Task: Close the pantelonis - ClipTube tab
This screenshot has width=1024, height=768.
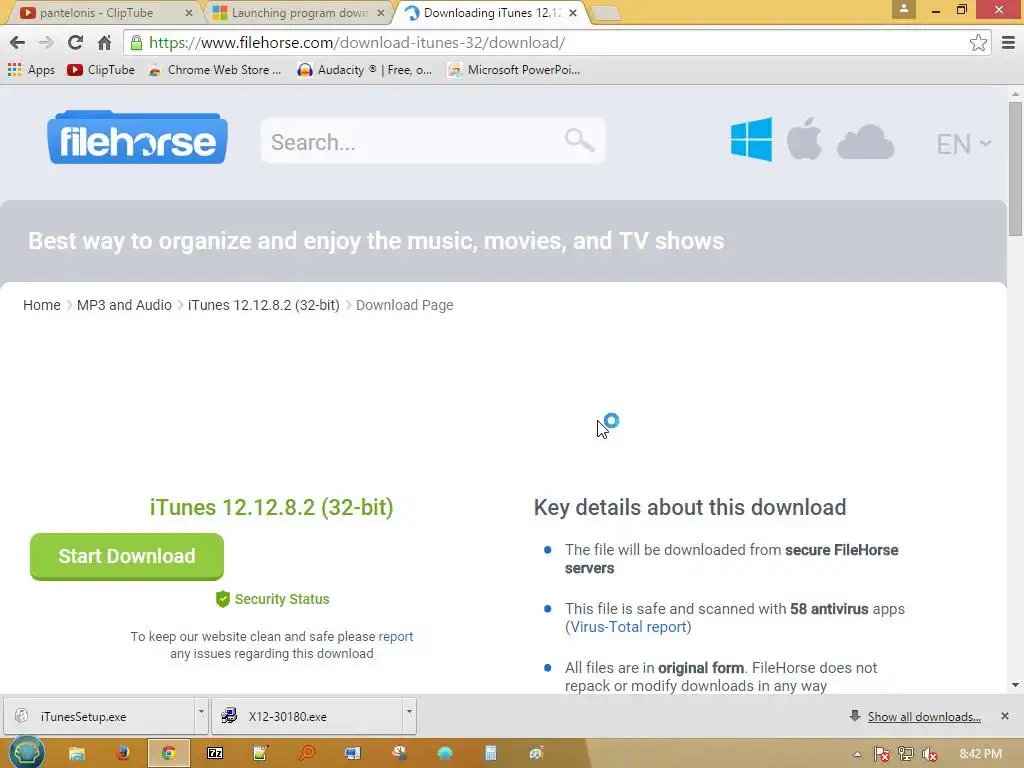Action: [189, 13]
